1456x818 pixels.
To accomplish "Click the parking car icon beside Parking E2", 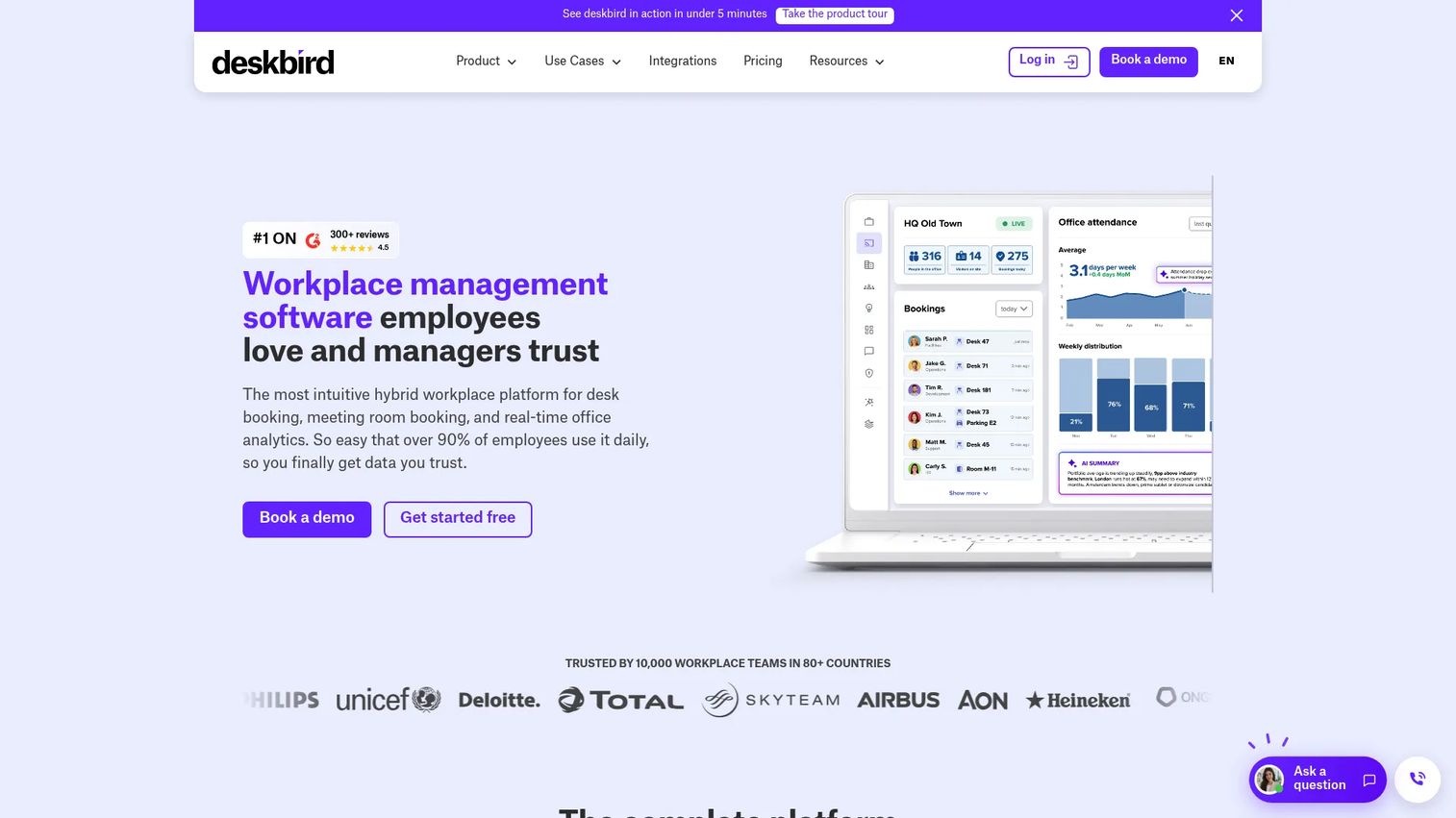I will (x=959, y=423).
